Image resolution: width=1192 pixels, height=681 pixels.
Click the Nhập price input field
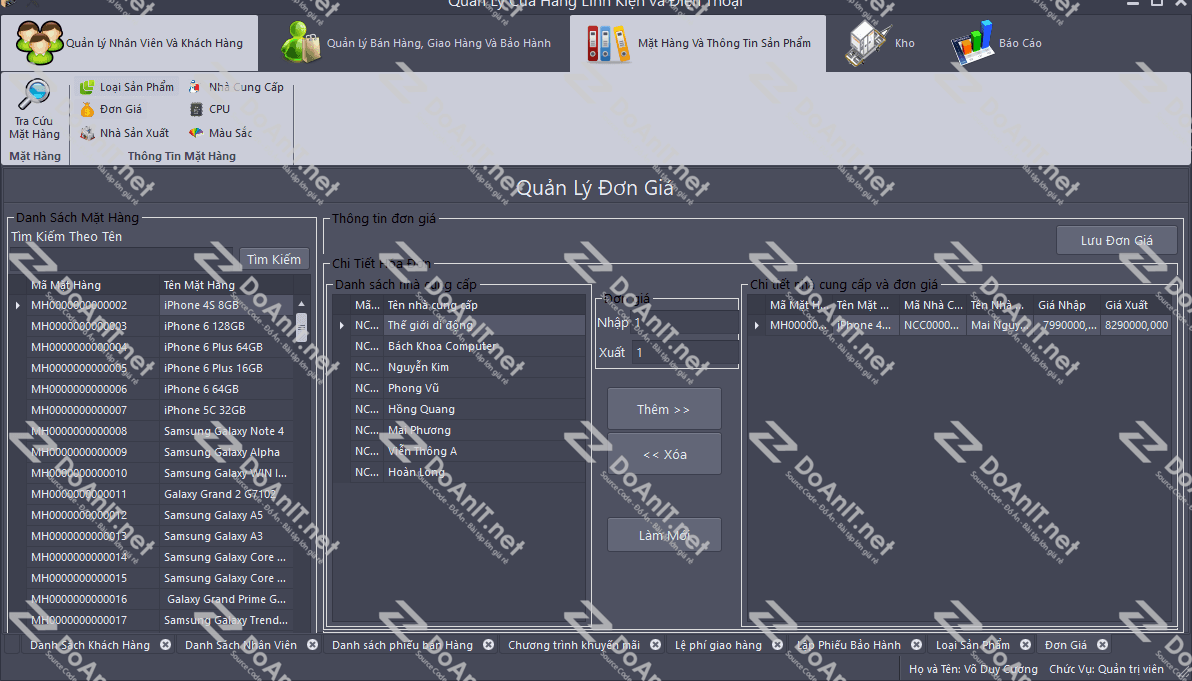pos(685,323)
